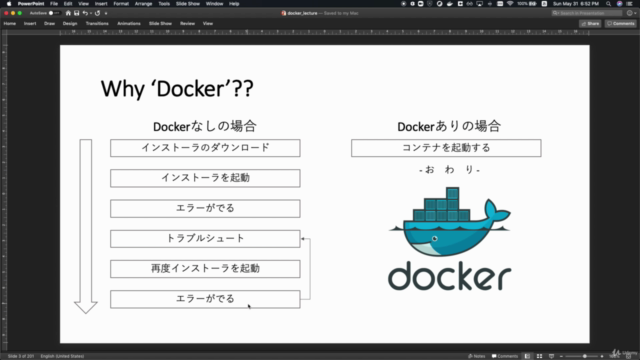
Task: Toggle the AutoSave switch
Action: [54, 13]
